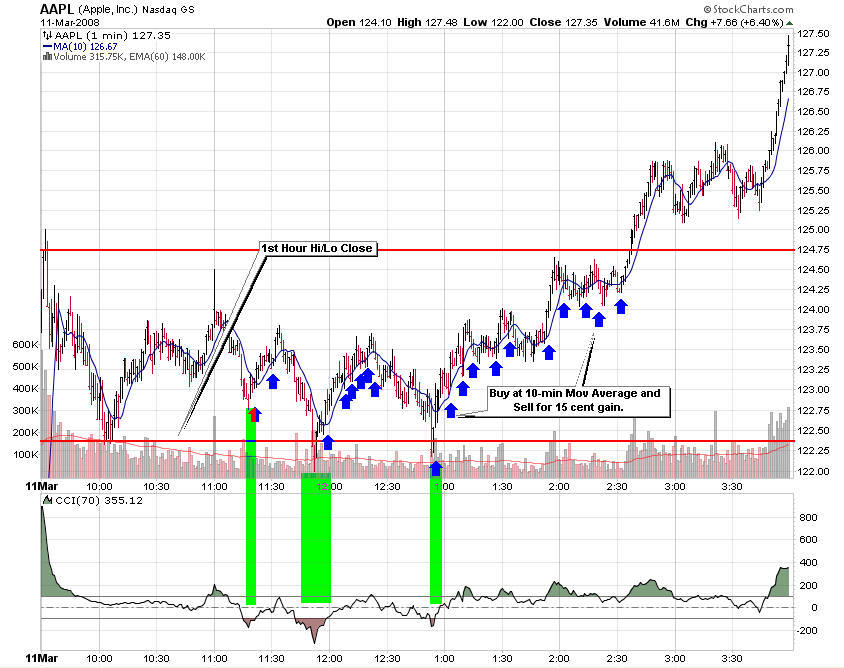Click the 2:30 time label under the price chart
Viewport: 844px width, 668px height.
pos(617,487)
